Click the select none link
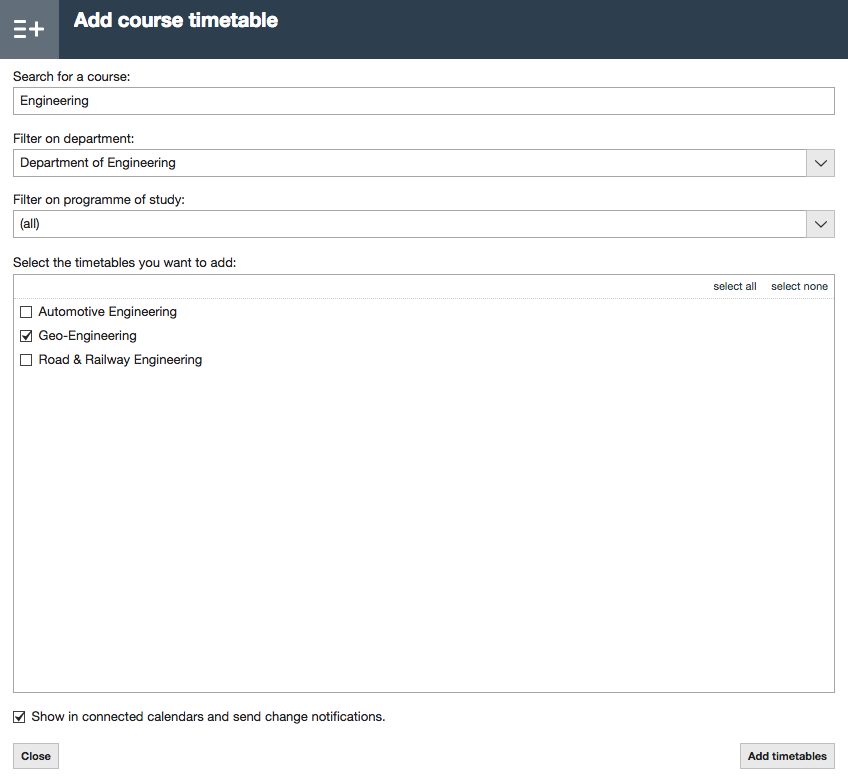 click(x=799, y=286)
